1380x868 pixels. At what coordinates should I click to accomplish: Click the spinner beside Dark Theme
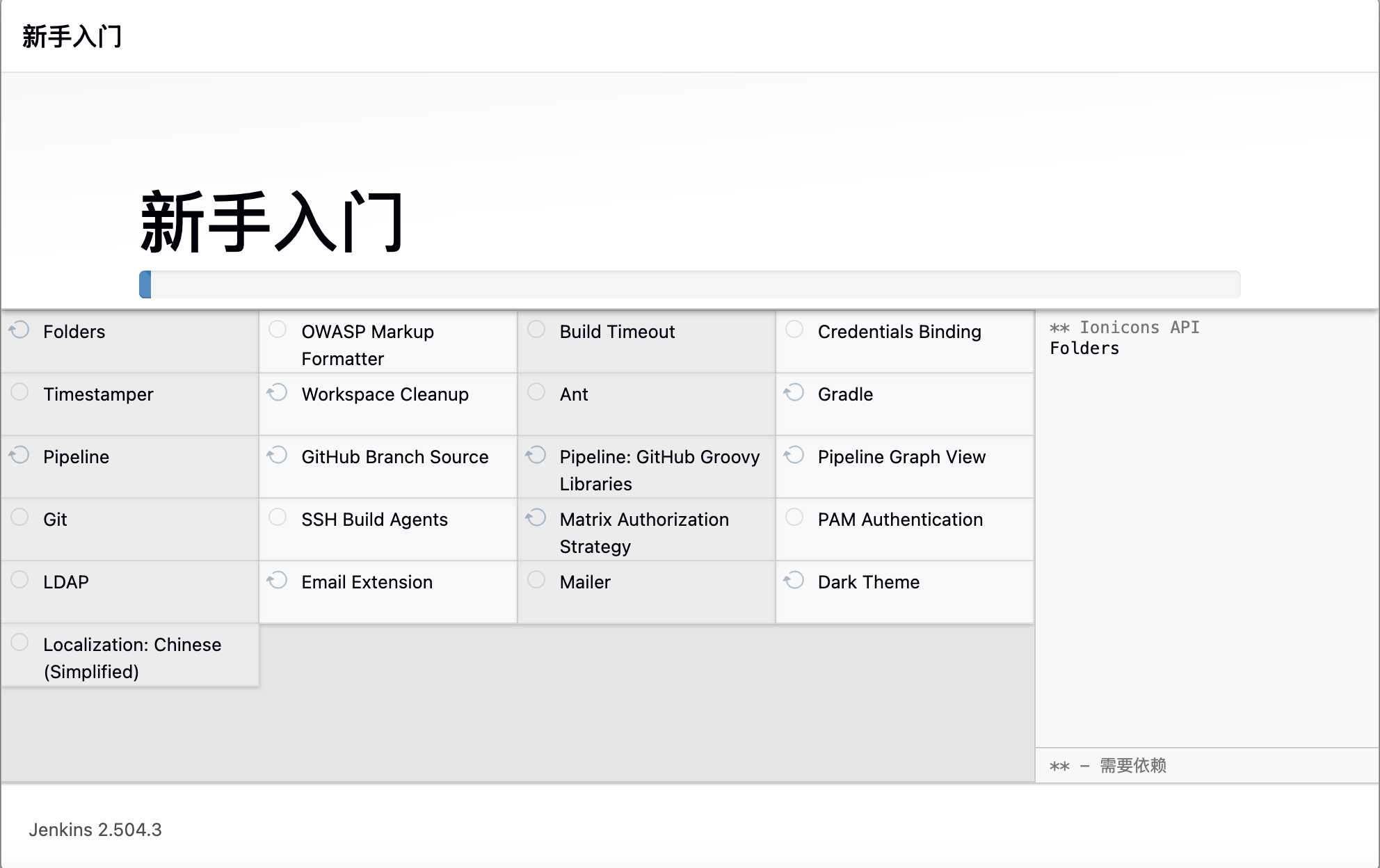(x=794, y=580)
